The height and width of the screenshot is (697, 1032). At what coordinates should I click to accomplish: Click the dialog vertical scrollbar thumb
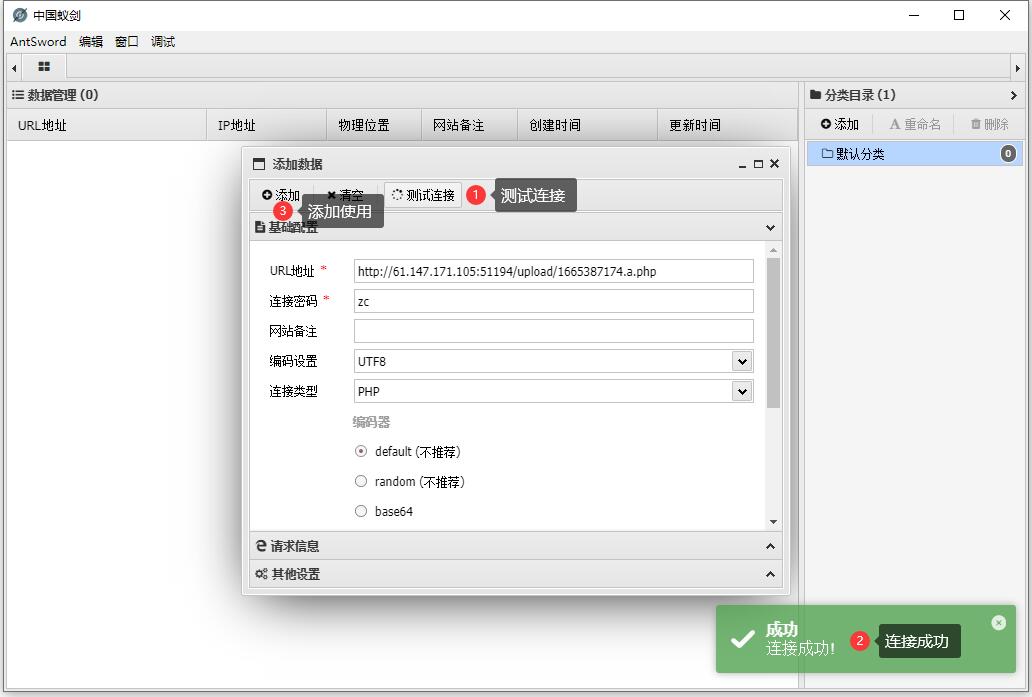click(773, 332)
